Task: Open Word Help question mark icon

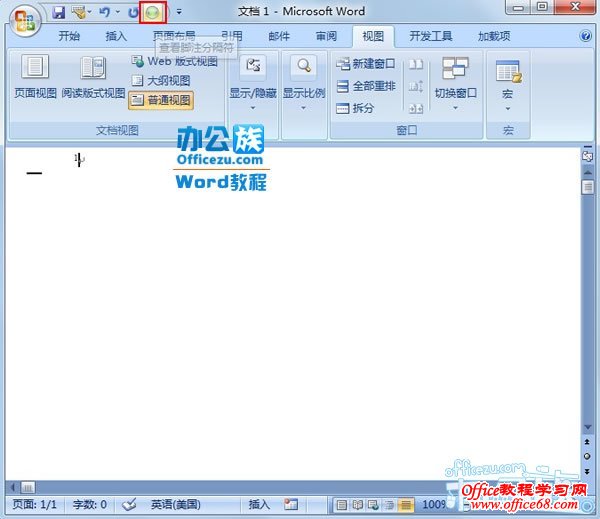Action: point(585,36)
